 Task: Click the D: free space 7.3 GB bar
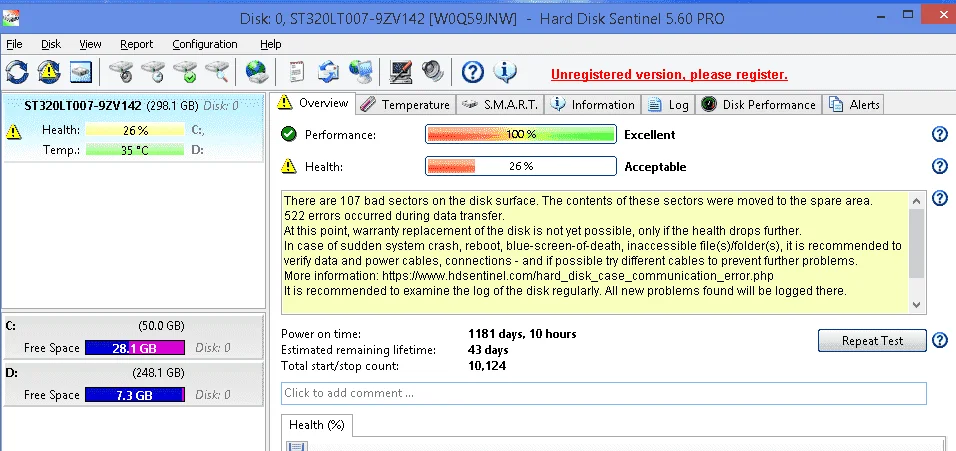tap(135, 395)
